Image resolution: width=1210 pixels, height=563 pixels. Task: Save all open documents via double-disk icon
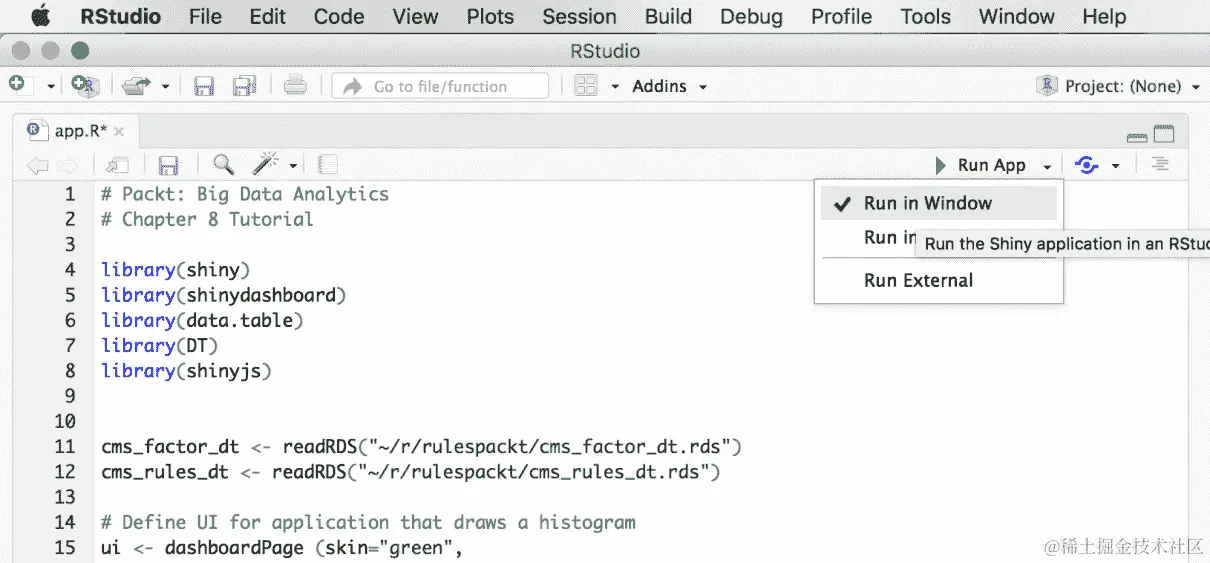coord(245,86)
